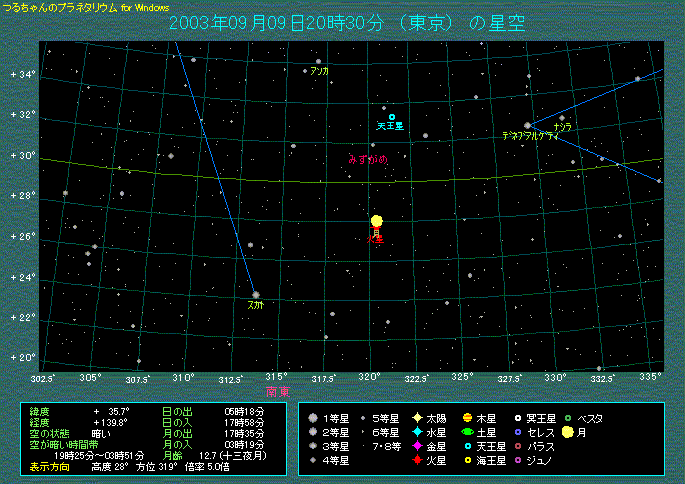Click the yellow Moon on the sky map
The image size is (685, 484).
376,221
